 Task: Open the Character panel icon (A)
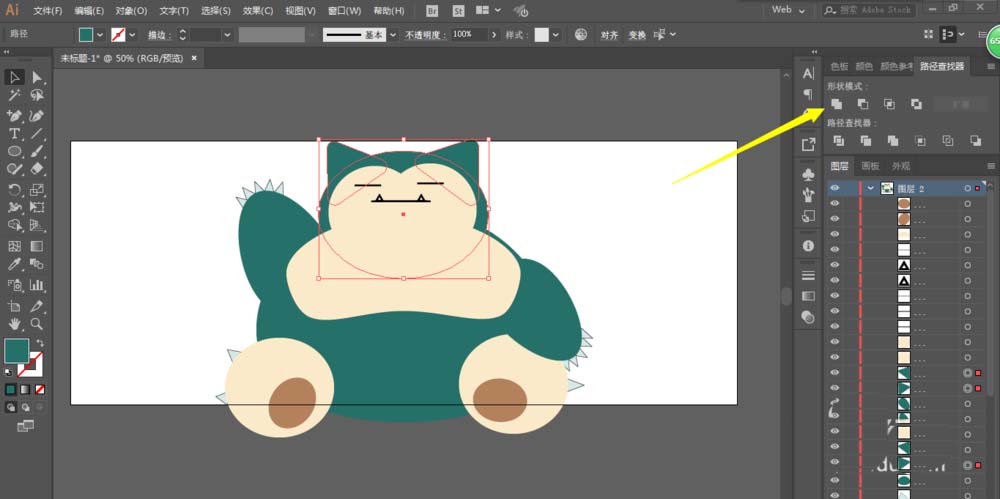pyautogui.click(x=808, y=74)
